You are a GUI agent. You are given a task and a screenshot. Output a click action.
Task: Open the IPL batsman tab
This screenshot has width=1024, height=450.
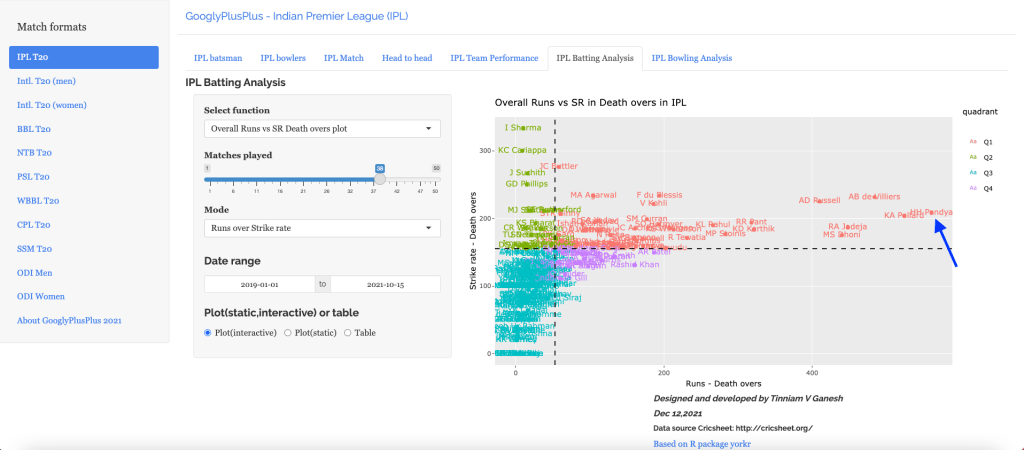coord(216,58)
